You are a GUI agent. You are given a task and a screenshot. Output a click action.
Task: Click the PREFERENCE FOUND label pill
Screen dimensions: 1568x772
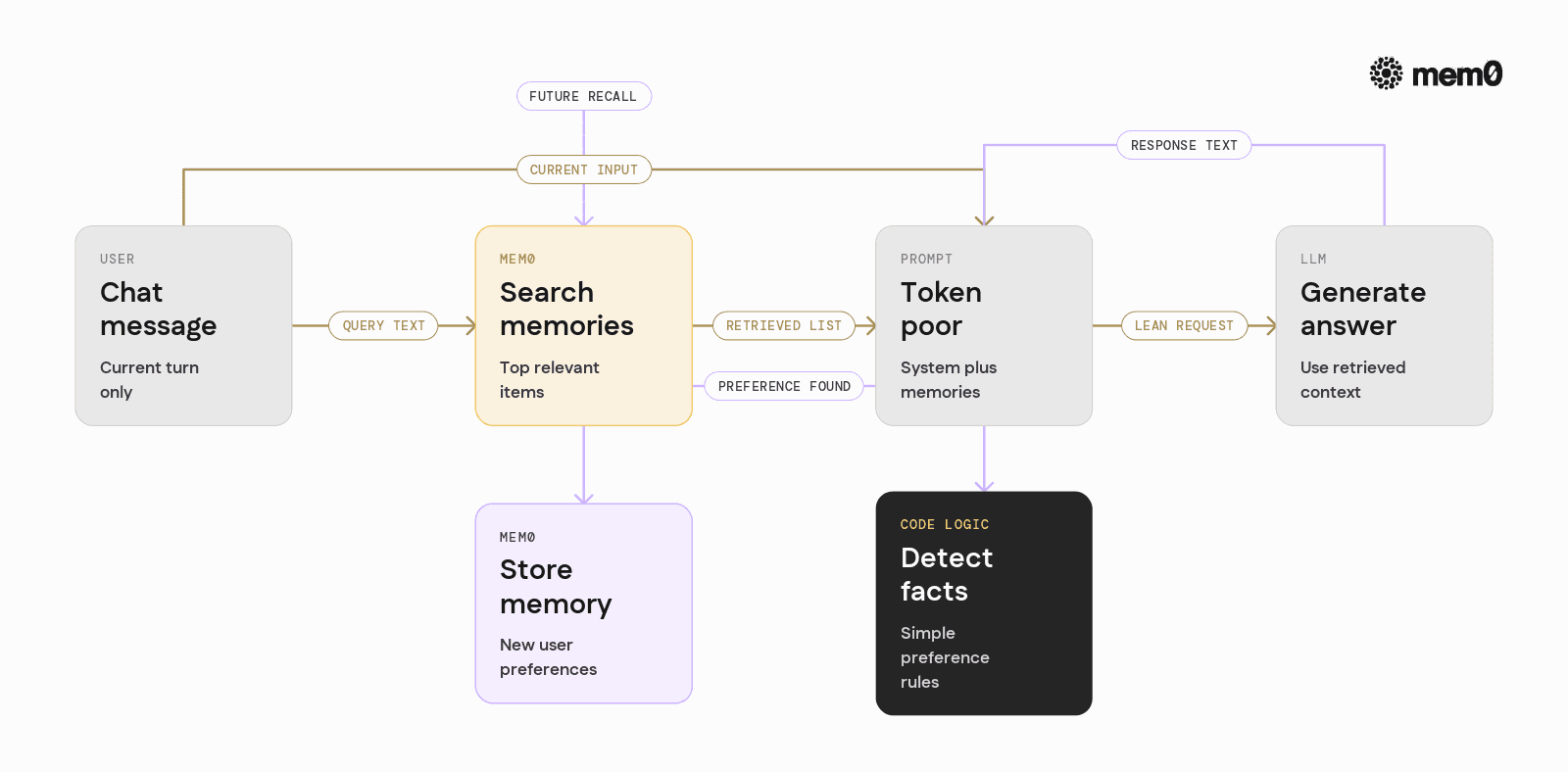784,386
